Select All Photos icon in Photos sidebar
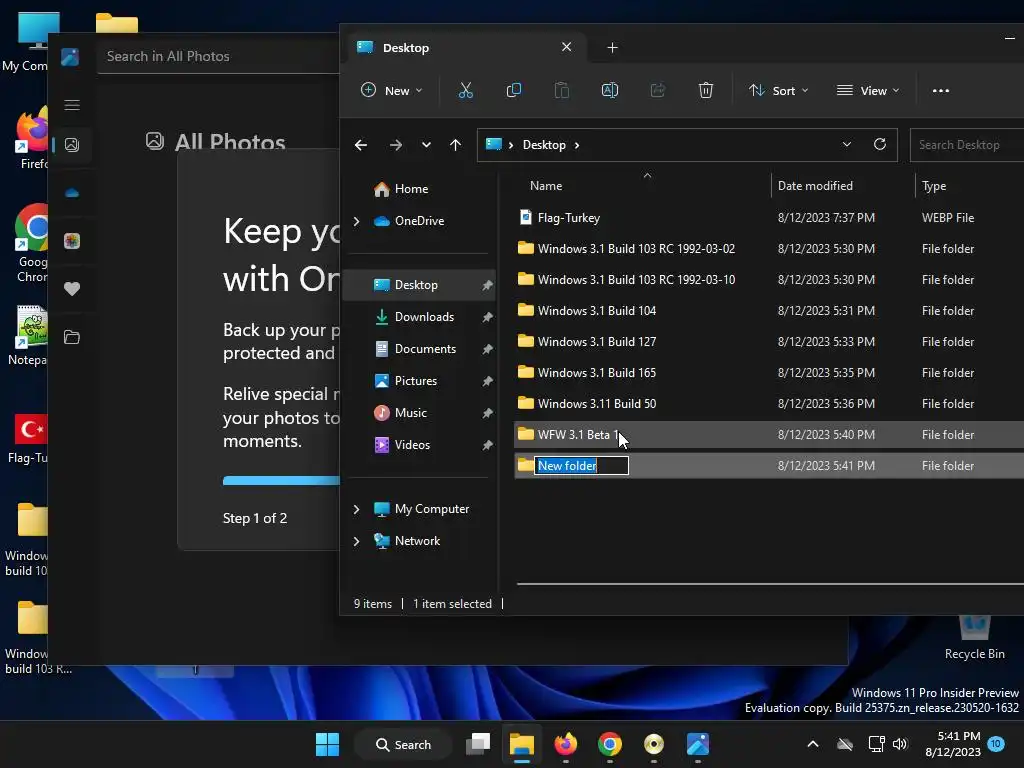 tap(72, 145)
